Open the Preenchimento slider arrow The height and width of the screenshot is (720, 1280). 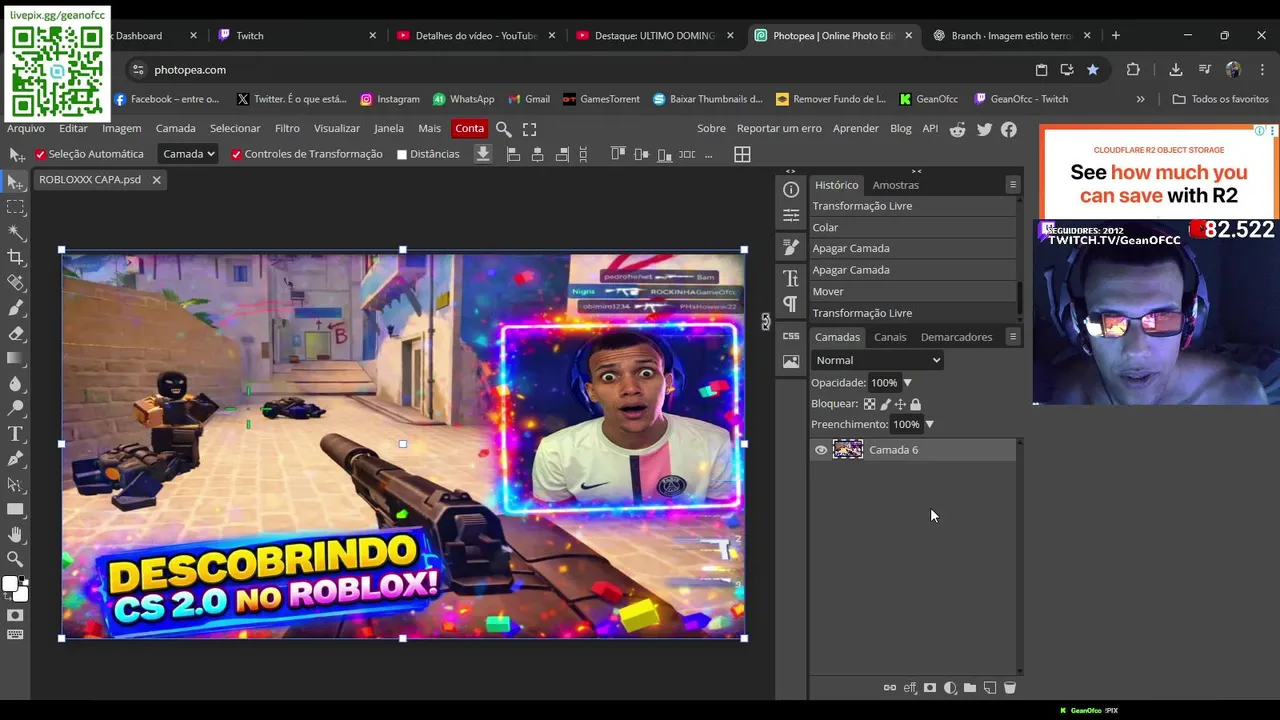[x=929, y=424]
